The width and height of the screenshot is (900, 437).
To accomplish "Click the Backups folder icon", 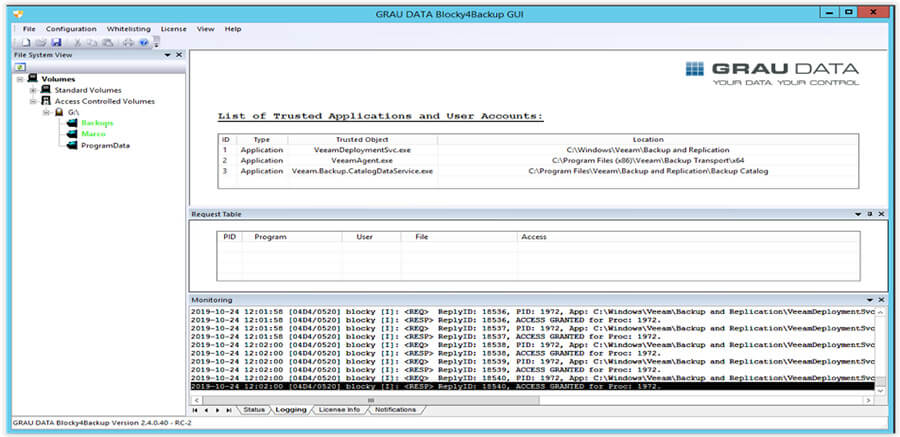I will [72, 123].
